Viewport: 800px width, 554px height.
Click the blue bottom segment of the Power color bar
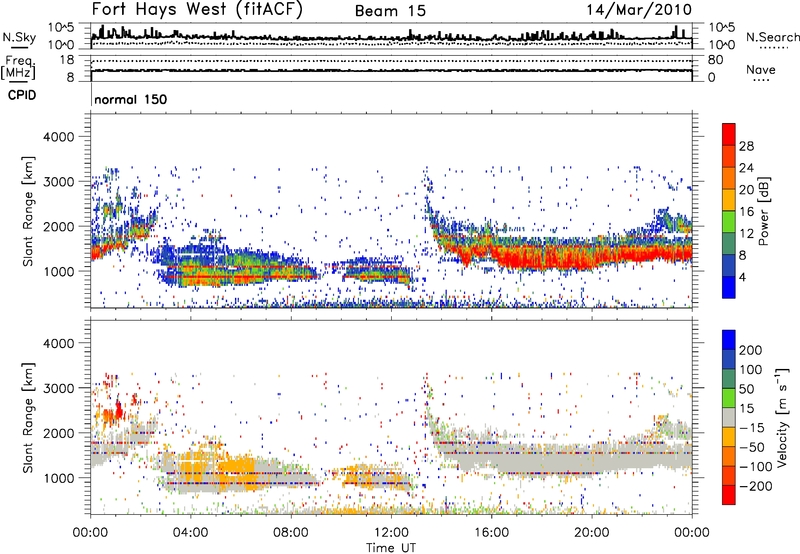pos(729,287)
